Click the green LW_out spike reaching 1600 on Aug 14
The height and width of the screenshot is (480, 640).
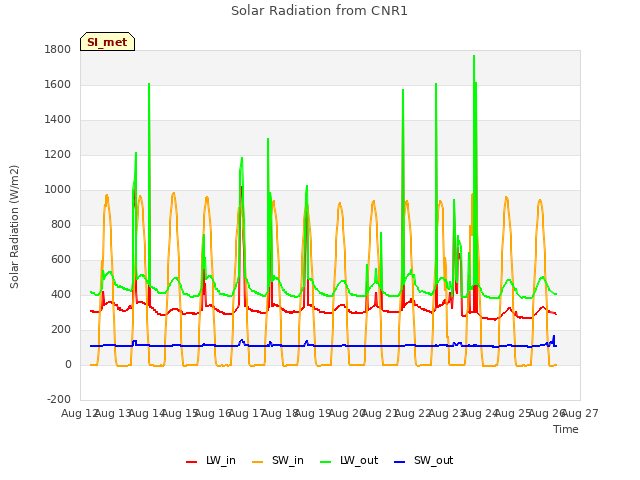point(149,84)
